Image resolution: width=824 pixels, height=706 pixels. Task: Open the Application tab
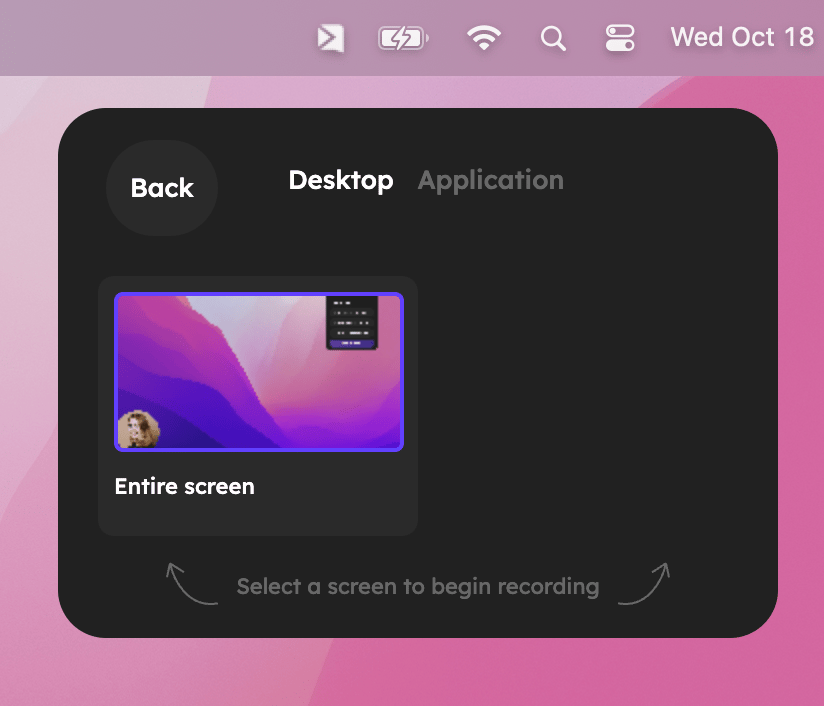click(x=490, y=180)
